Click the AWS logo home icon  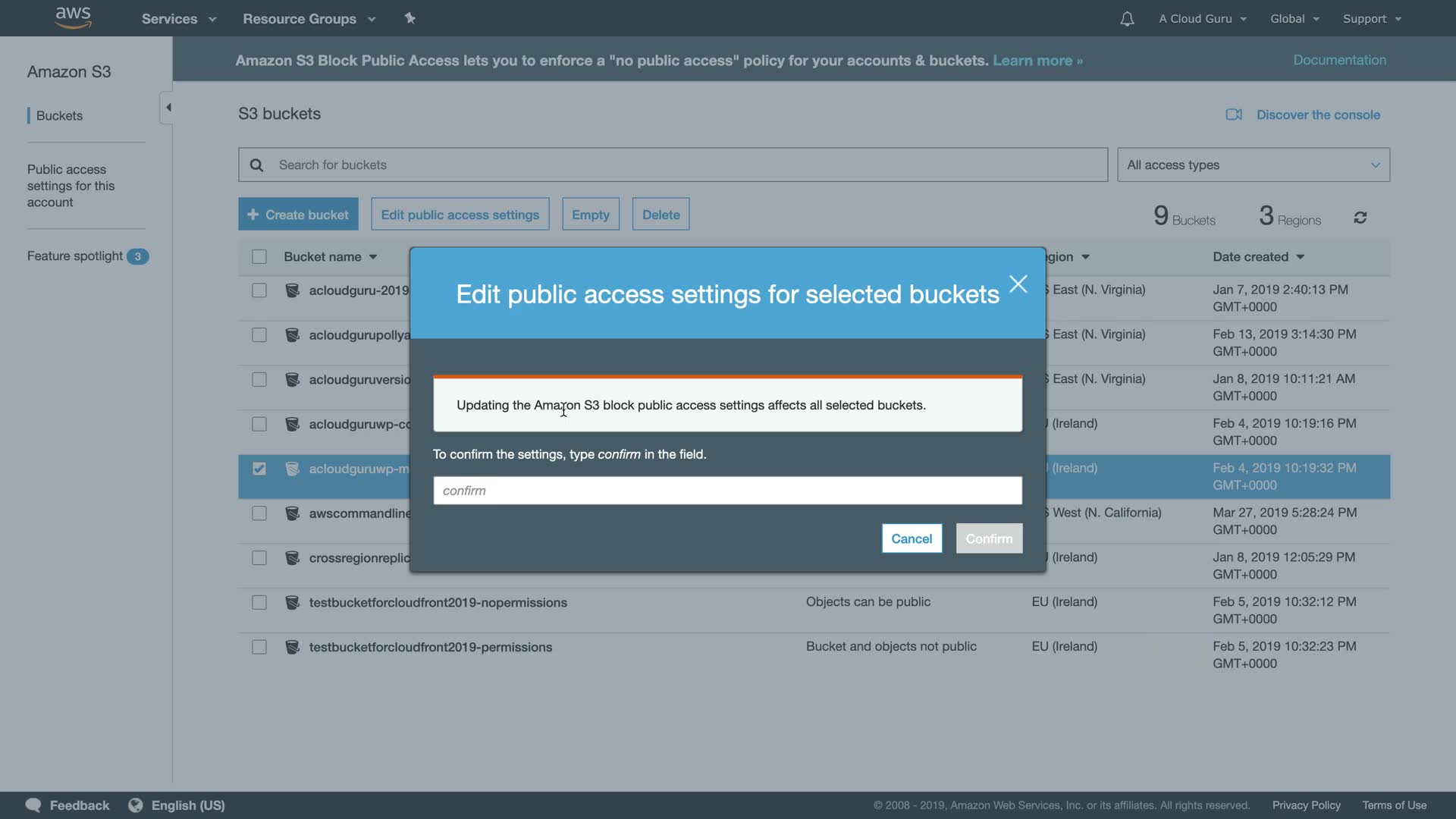73,17
